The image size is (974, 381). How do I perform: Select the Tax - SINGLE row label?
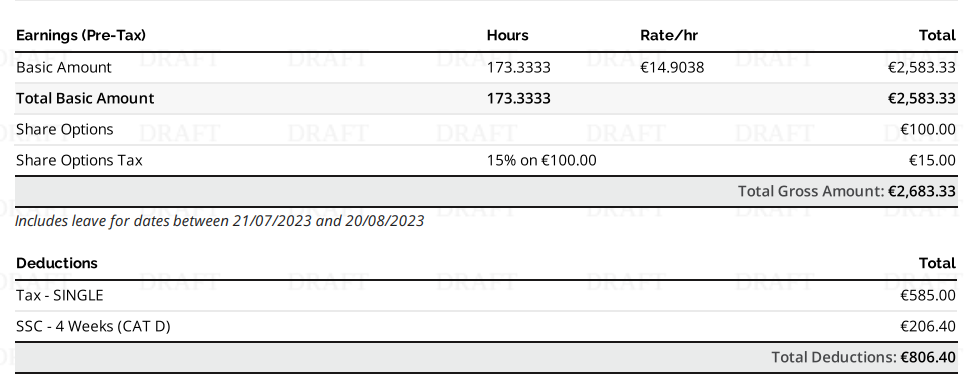60,295
